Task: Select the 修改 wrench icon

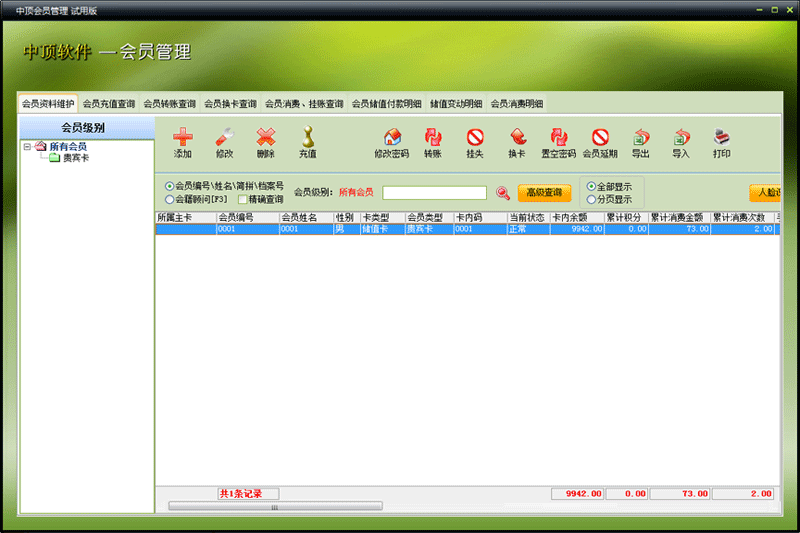Action: 224,137
